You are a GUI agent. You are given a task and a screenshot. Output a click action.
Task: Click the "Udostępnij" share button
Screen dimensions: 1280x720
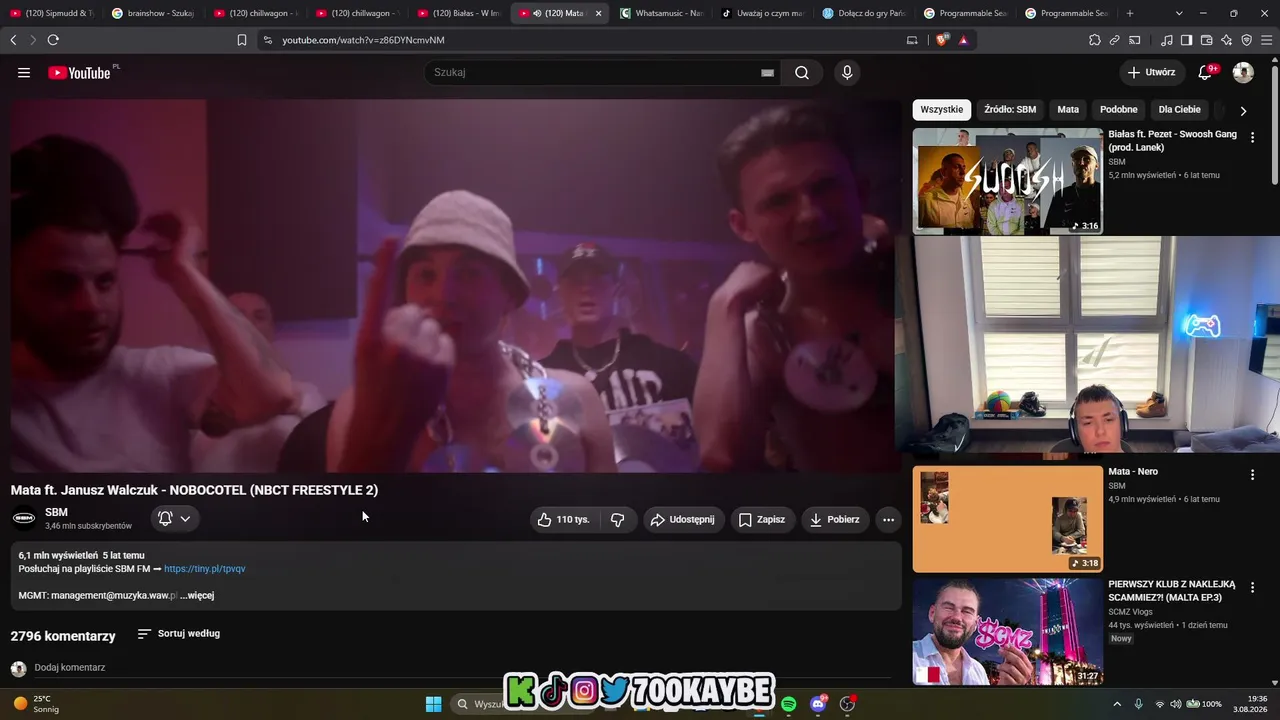[x=682, y=520]
